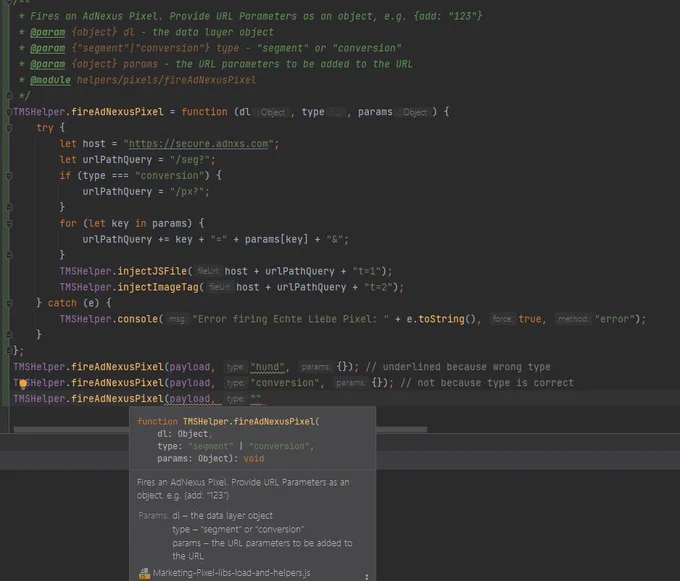Fold the if (type === "conversion") block

tap(9, 176)
